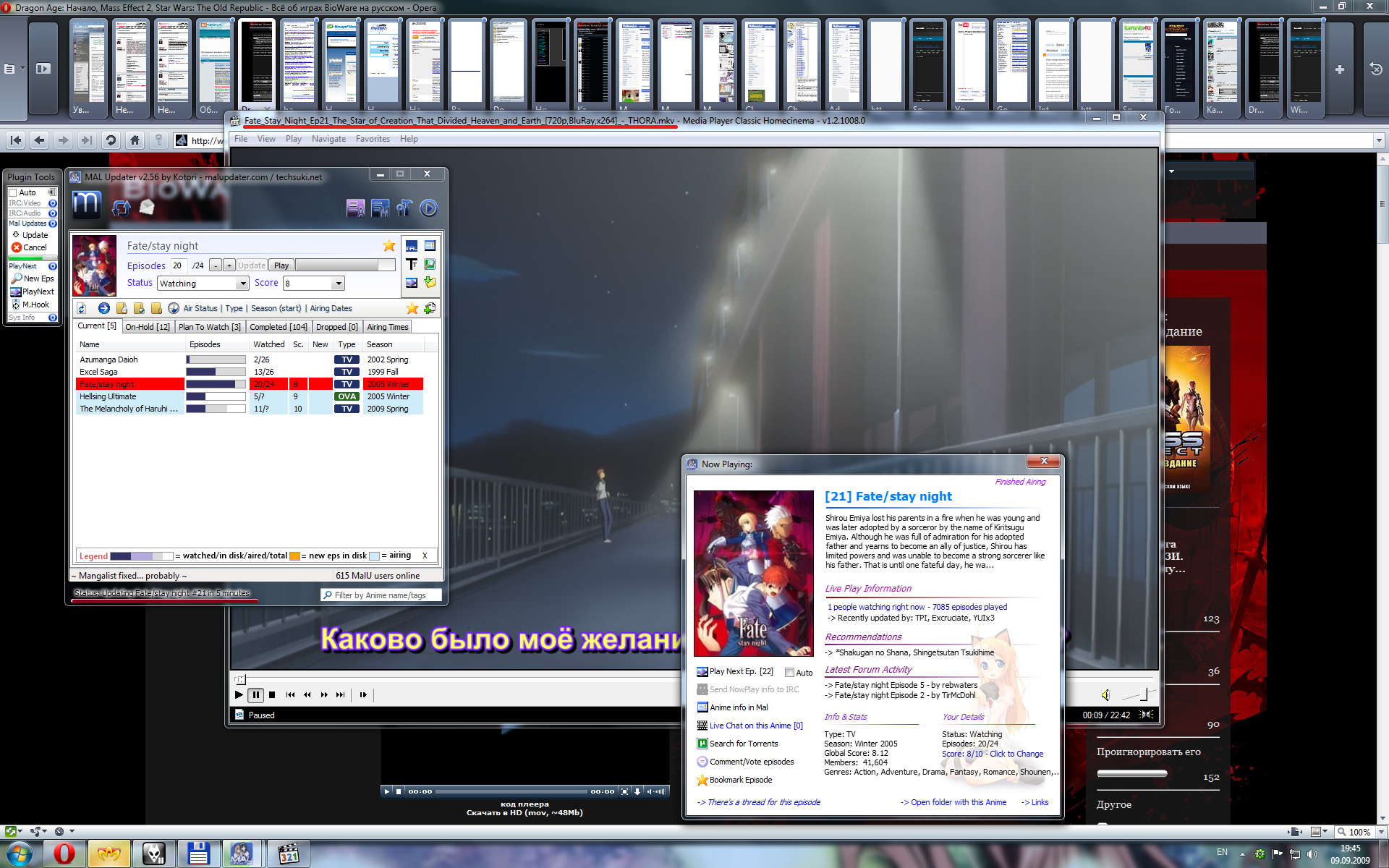Click the play video file icon in the info panel
Image resolution: width=1389 pixels, height=868 pixels.
(x=412, y=283)
